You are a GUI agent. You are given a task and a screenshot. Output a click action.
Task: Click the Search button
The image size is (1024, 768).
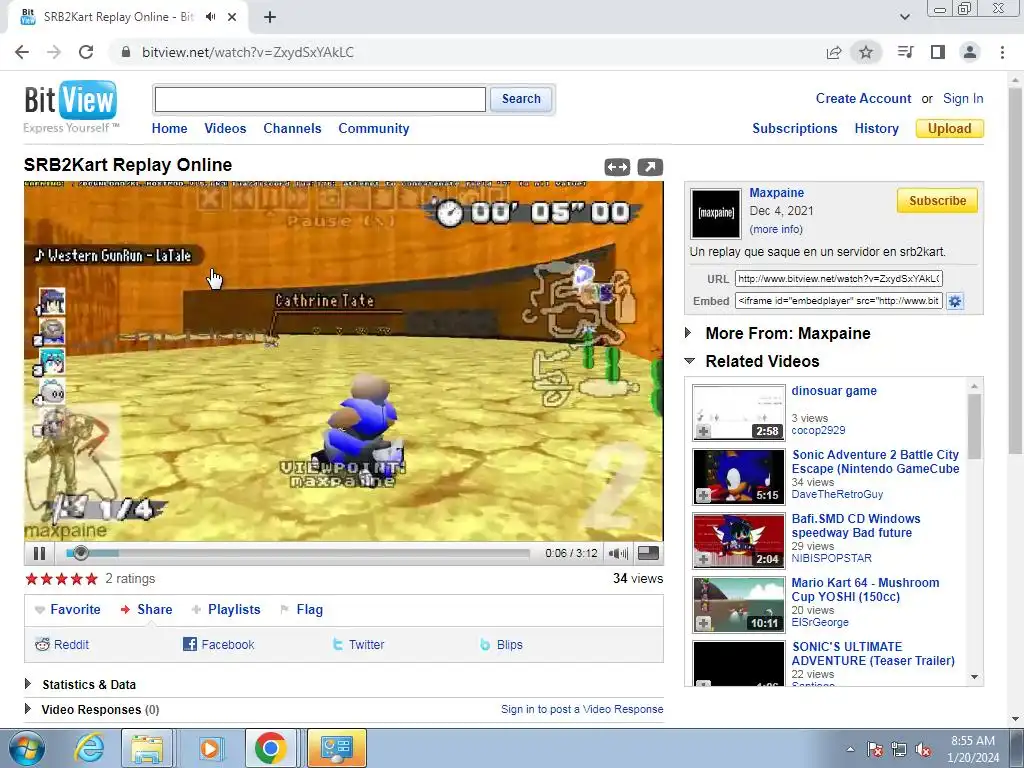coord(521,99)
